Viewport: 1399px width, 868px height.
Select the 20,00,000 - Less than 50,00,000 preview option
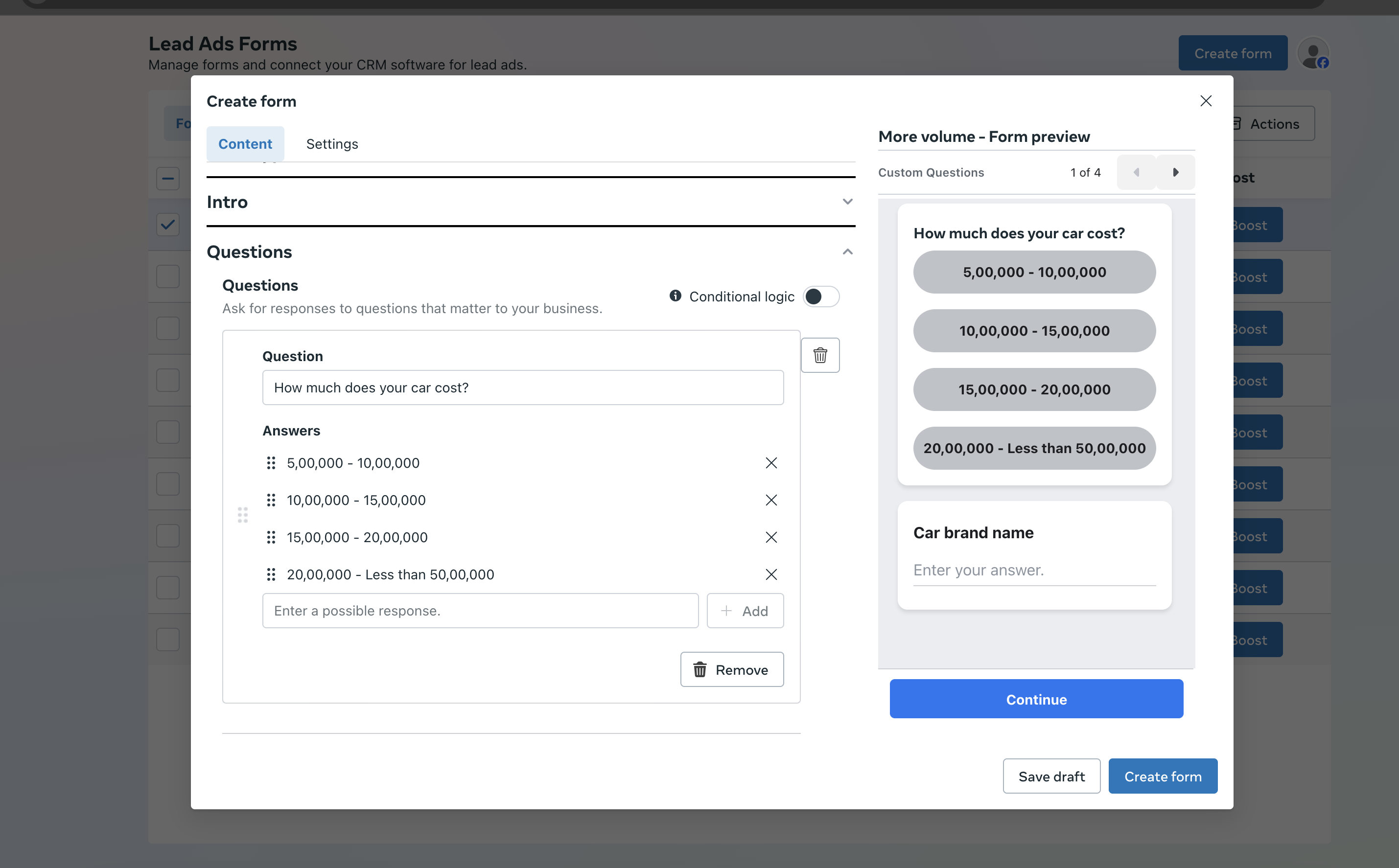click(x=1034, y=448)
